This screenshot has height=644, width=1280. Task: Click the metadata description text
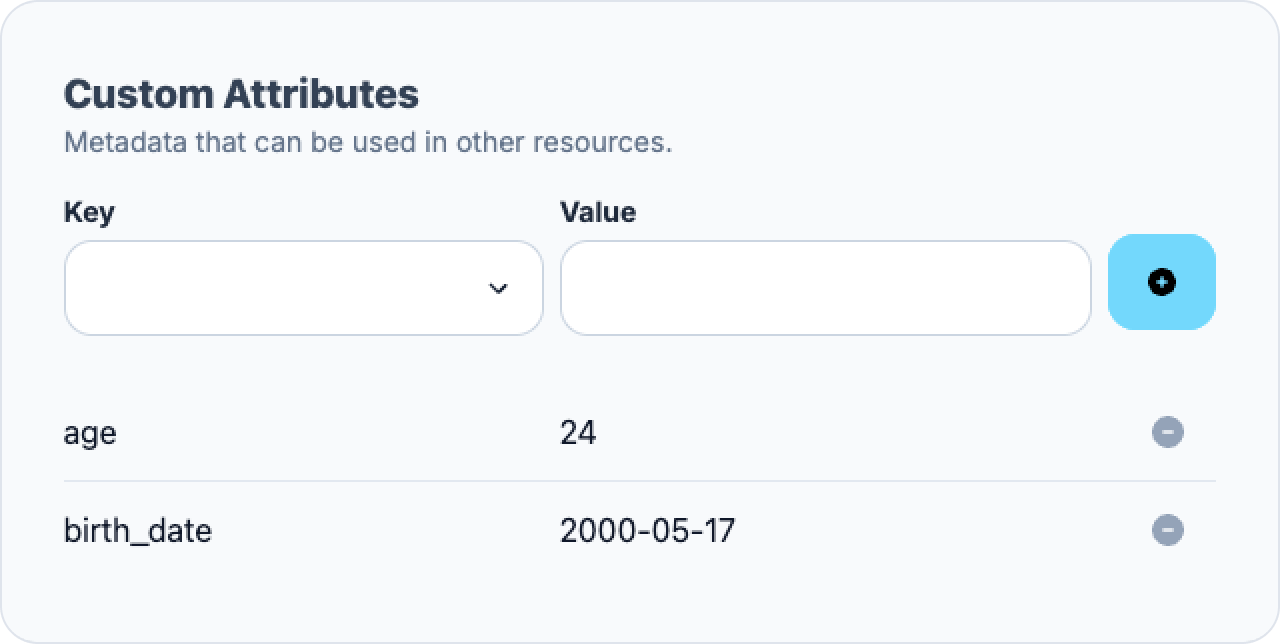[x=368, y=142]
